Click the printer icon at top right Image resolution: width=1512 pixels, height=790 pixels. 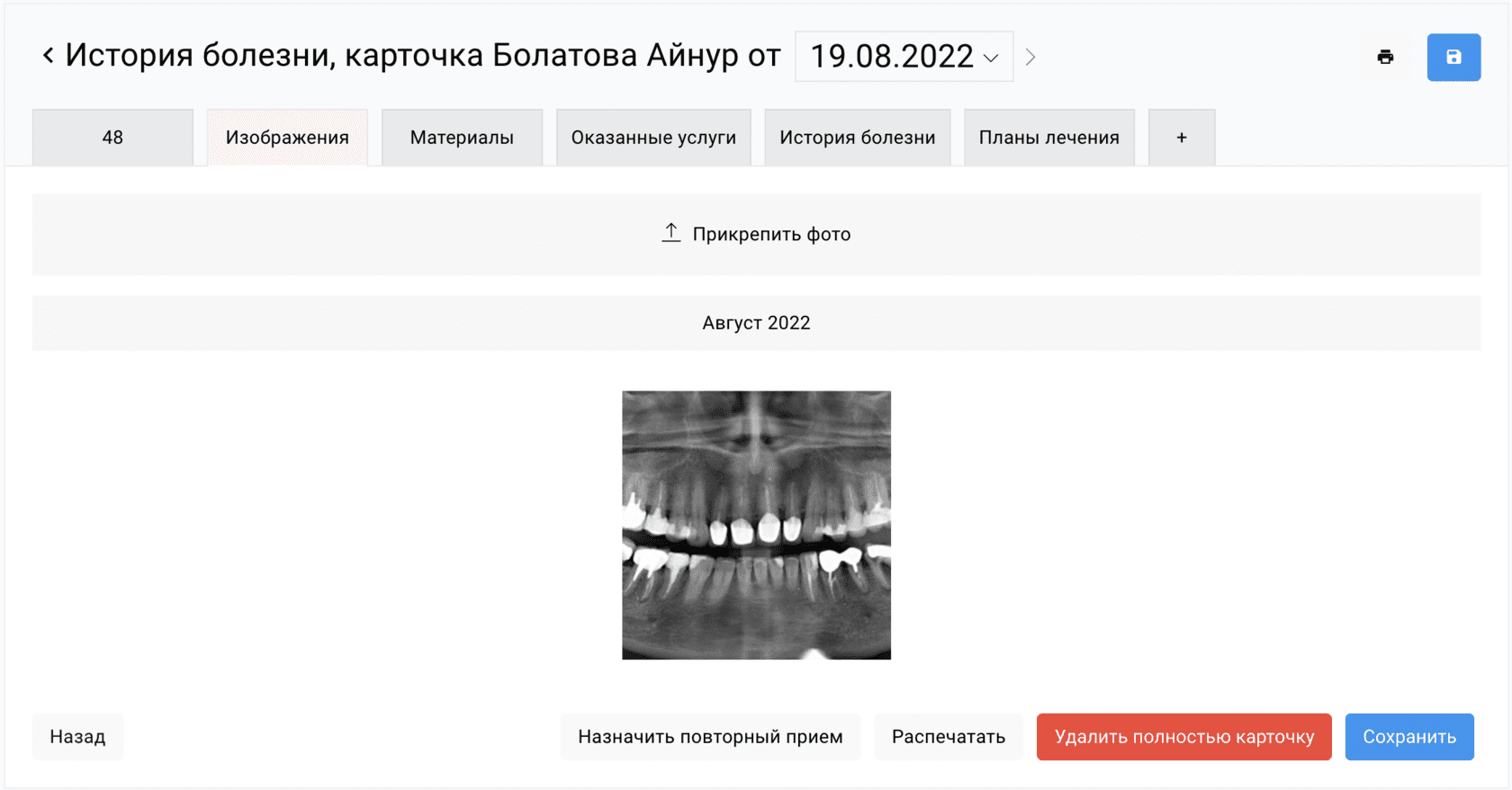click(1385, 58)
